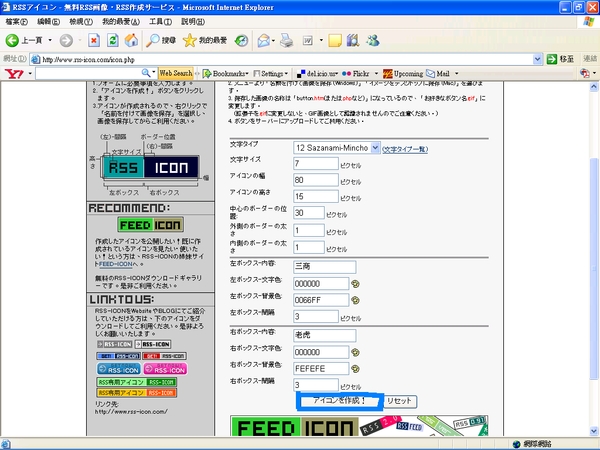Click the left box background color field 0066FF
The image size is (600, 450).
click(x=321, y=300)
